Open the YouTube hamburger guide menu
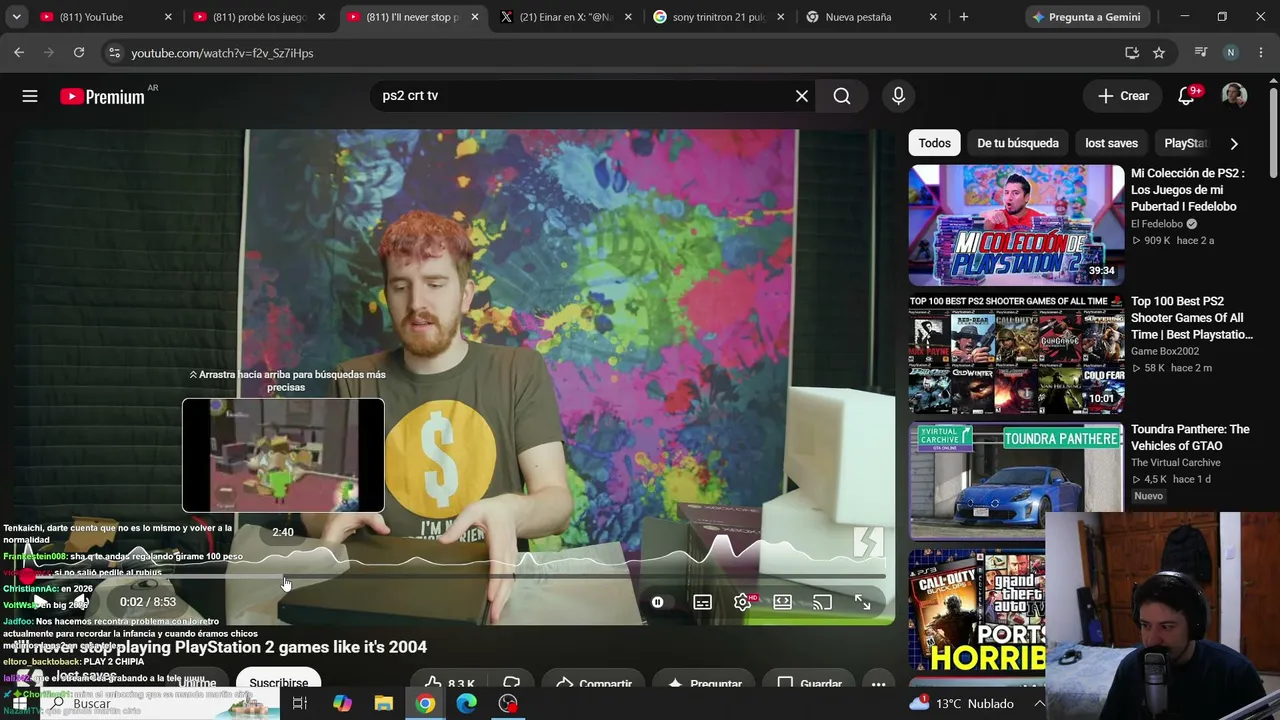This screenshot has width=1280, height=720. tap(30, 96)
